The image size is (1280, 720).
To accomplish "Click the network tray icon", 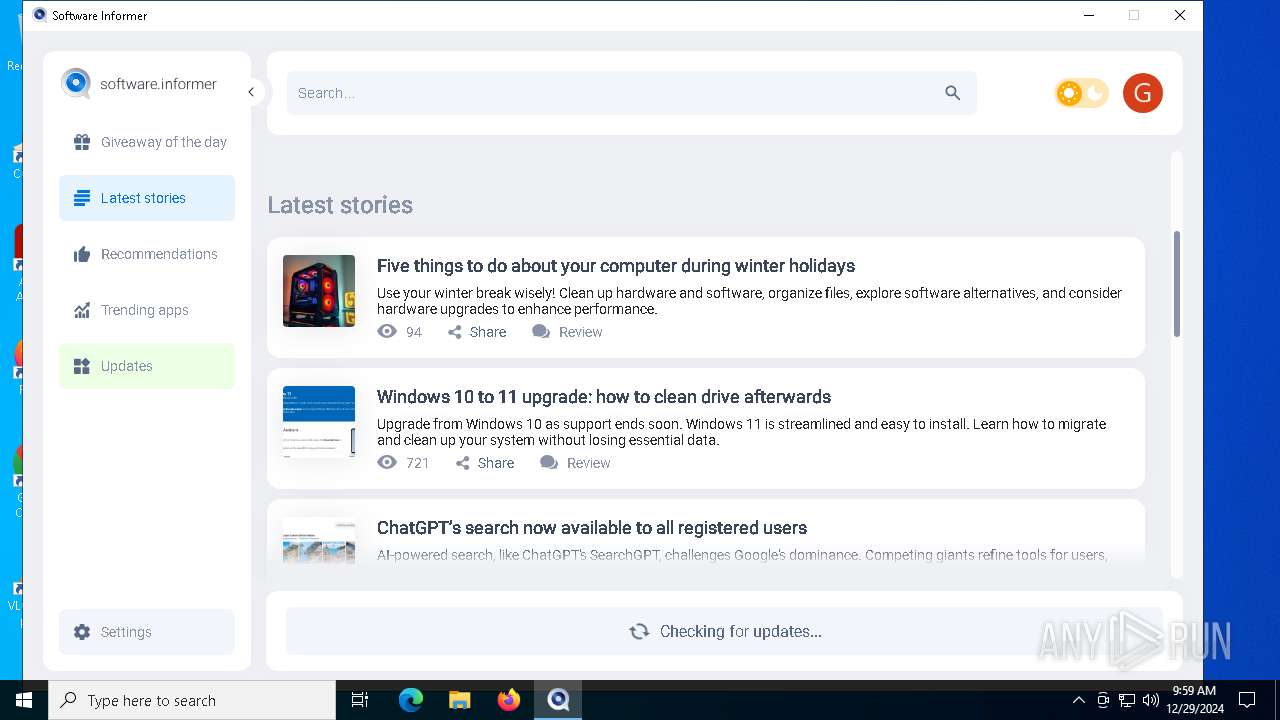I will pyautogui.click(x=1127, y=700).
